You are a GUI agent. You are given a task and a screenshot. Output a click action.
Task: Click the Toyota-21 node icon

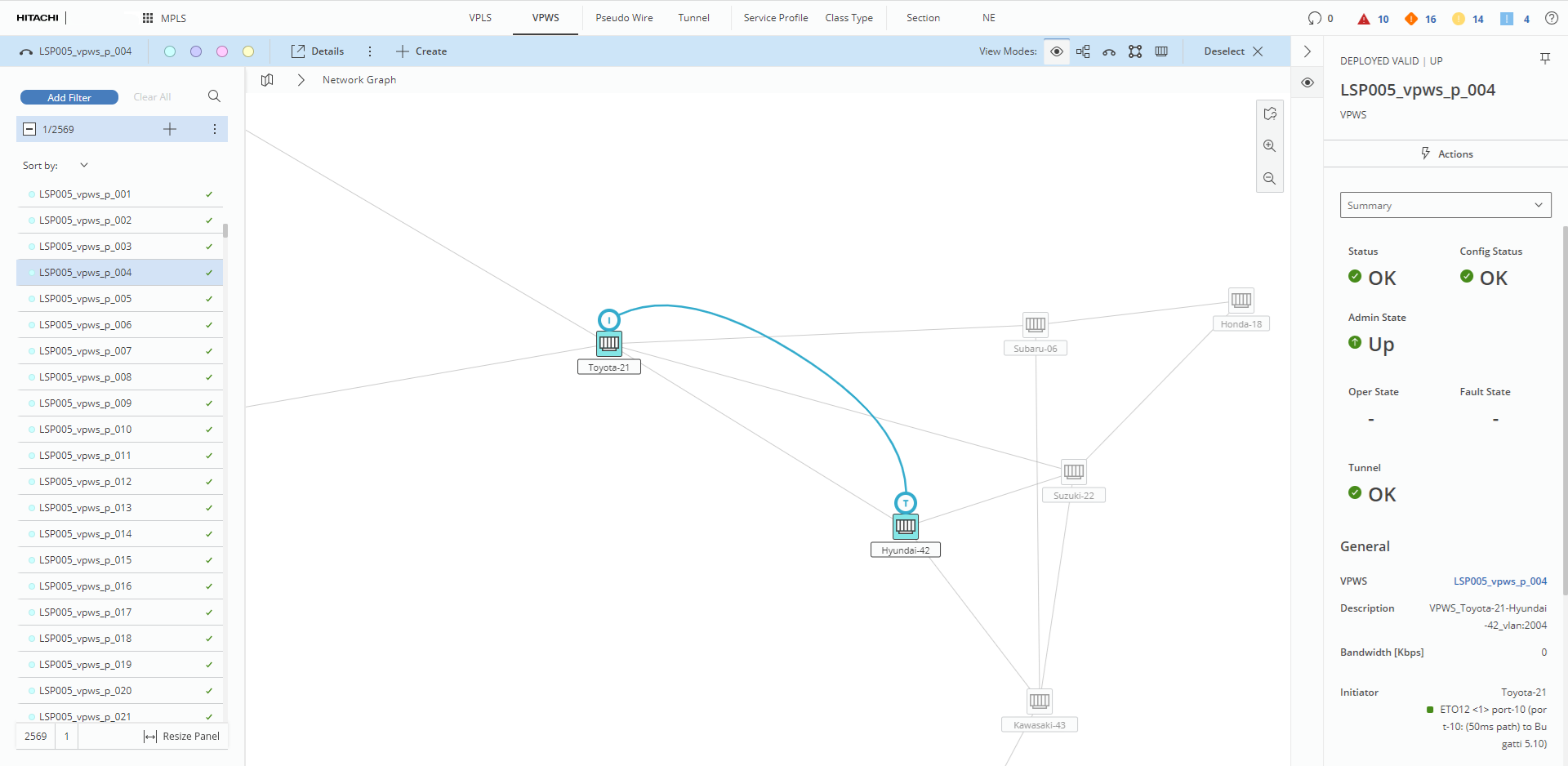tap(609, 343)
